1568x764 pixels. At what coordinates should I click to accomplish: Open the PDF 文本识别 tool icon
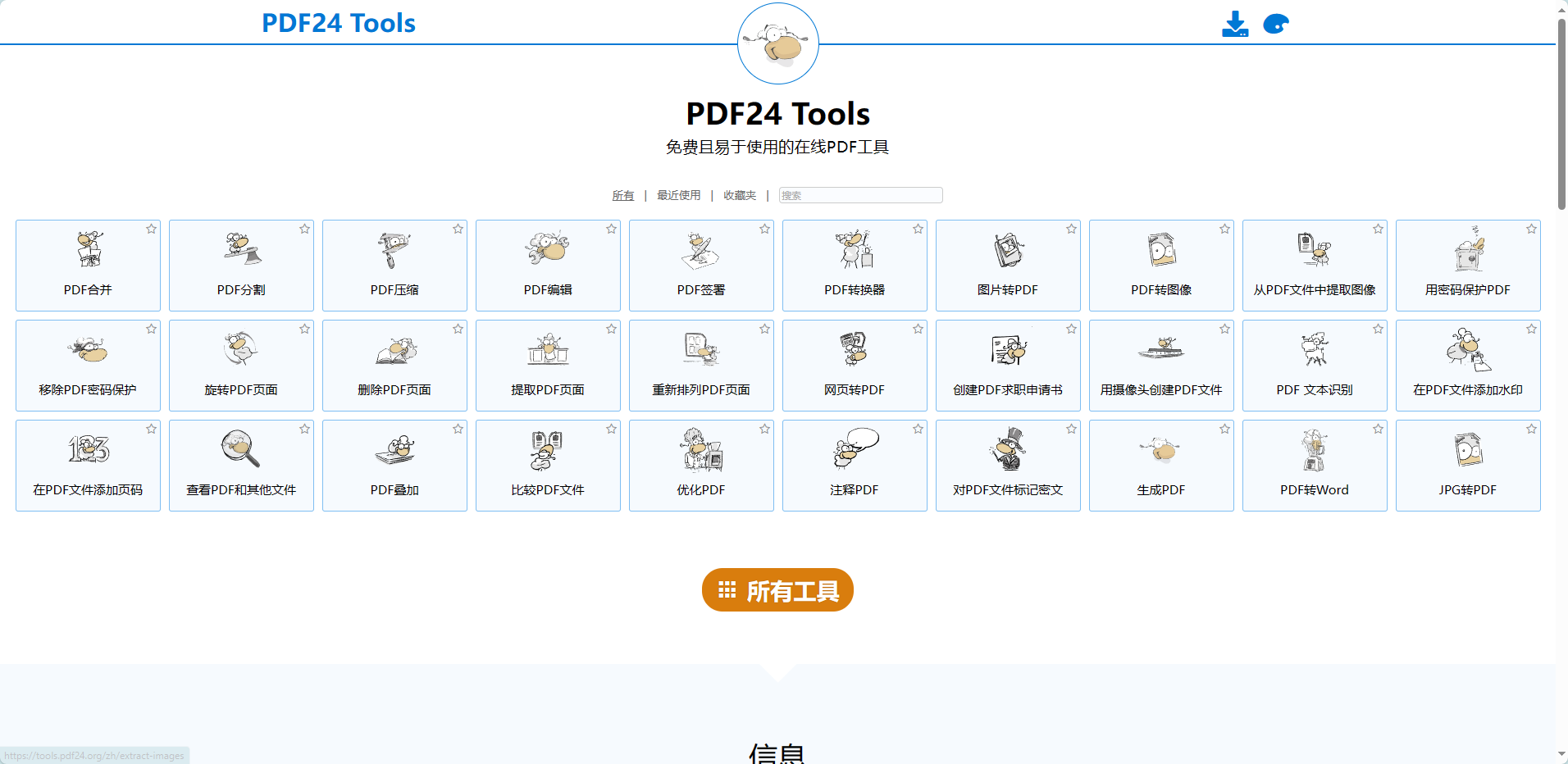click(1315, 350)
